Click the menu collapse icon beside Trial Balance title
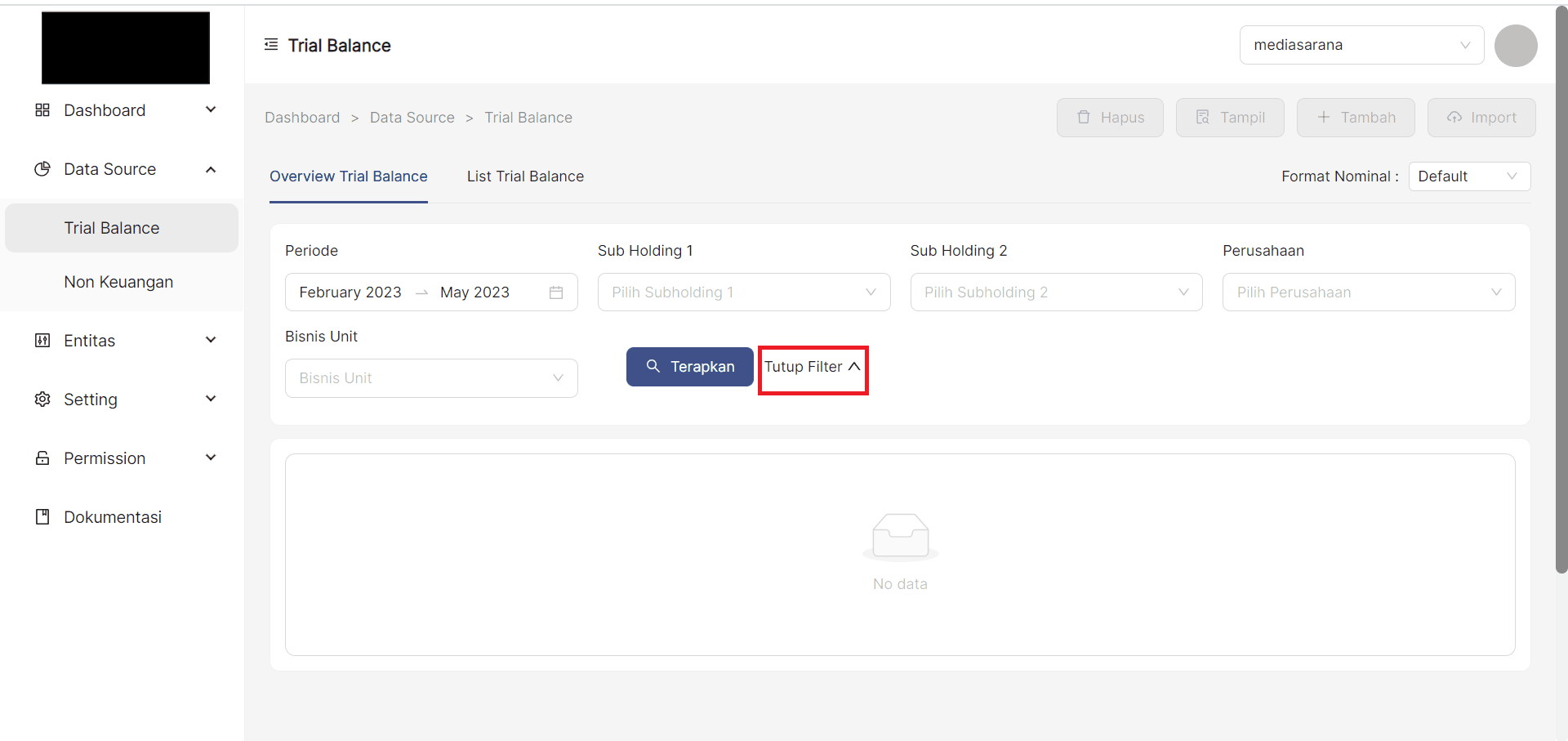This screenshot has width=1568, height=741. click(x=271, y=45)
